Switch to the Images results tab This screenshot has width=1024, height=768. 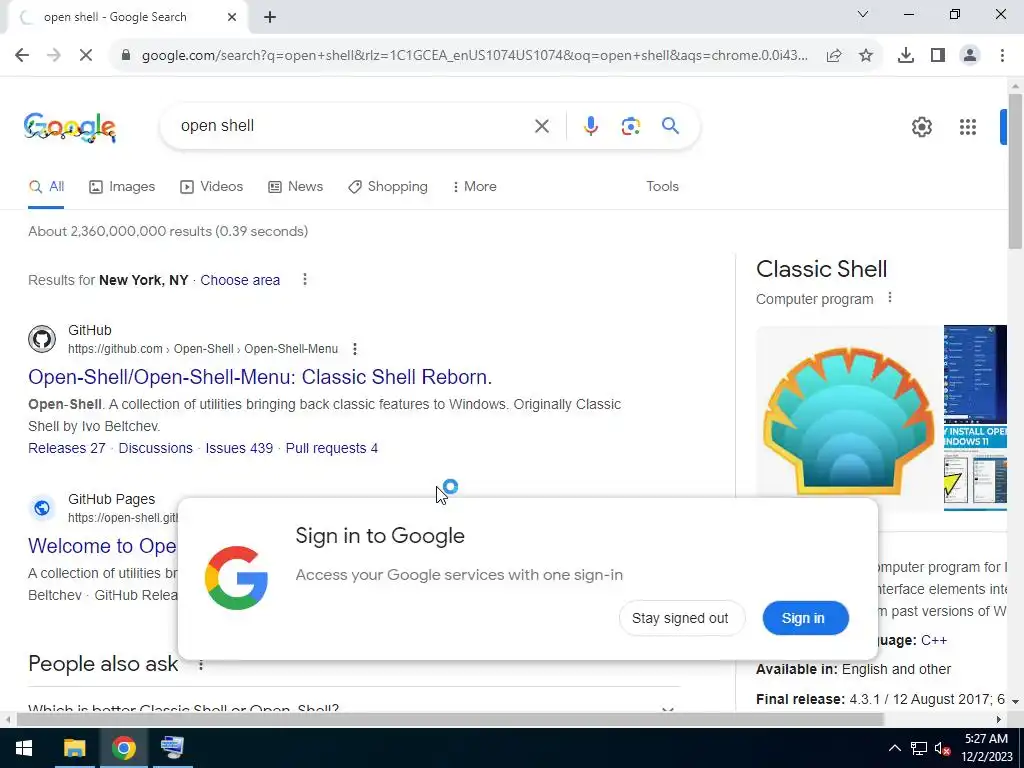(x=122, y=187)
